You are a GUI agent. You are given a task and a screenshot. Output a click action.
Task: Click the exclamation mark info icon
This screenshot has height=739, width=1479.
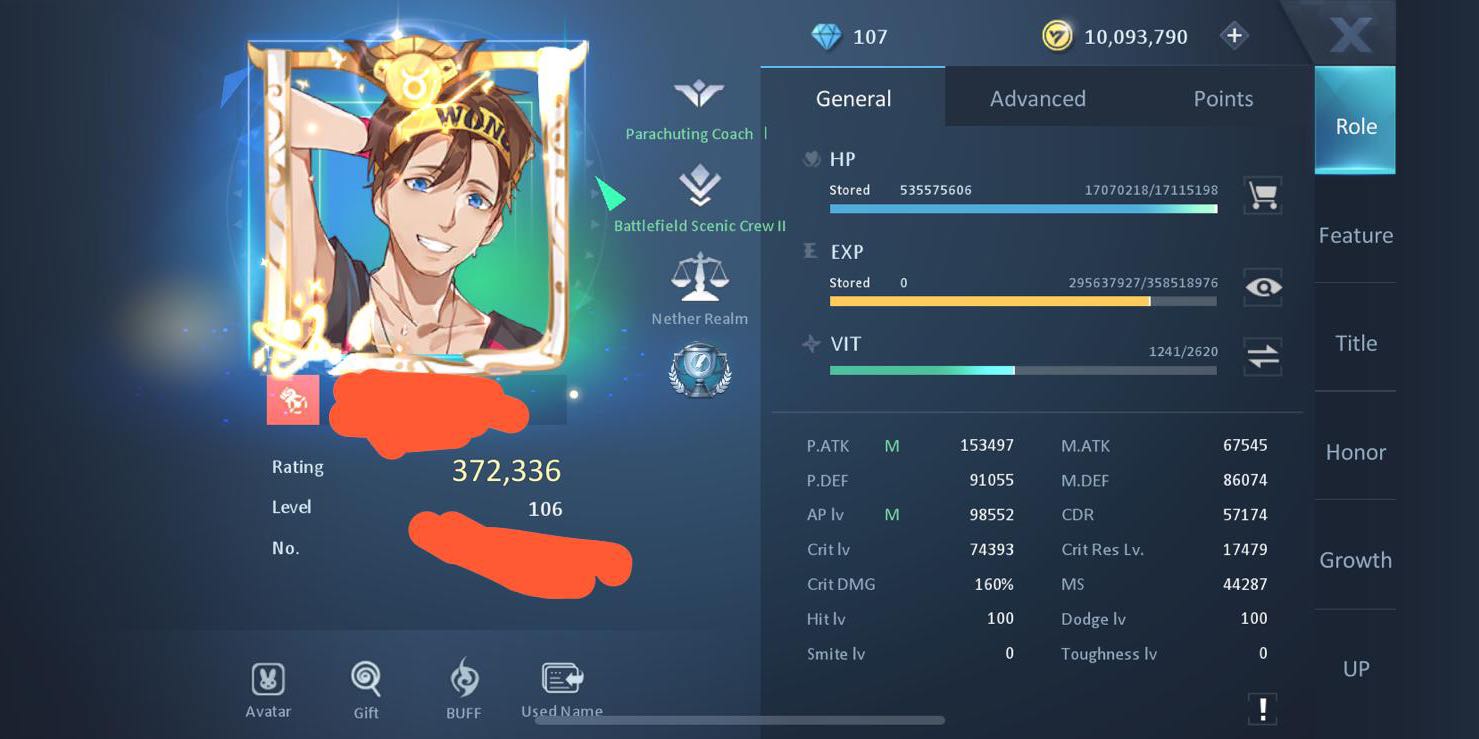(x=1263, y=709)
